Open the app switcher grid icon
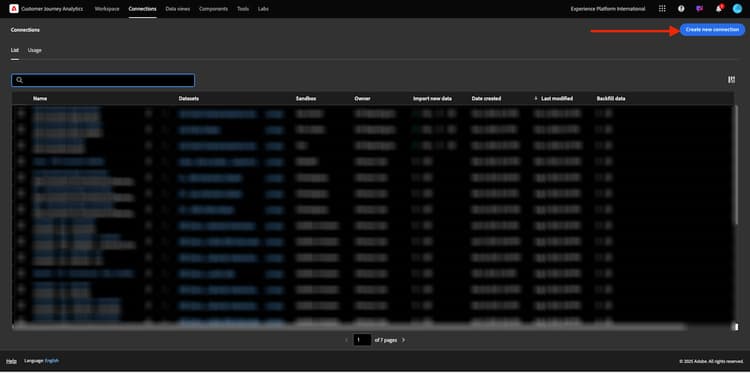 pyautogui.click(x=662, y=9)
